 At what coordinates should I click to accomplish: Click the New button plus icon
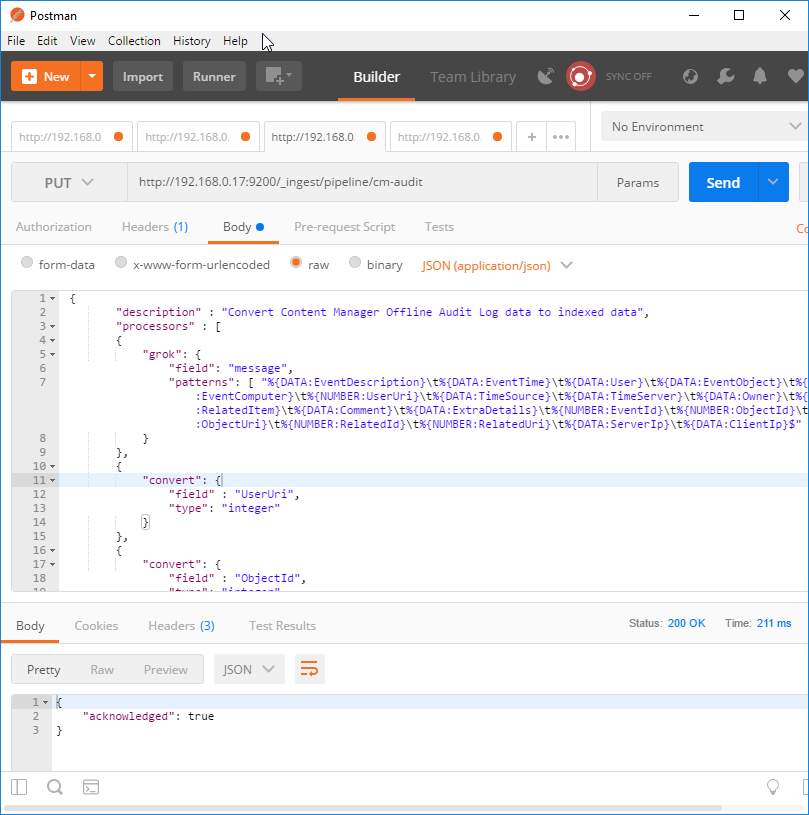point(30,76)
